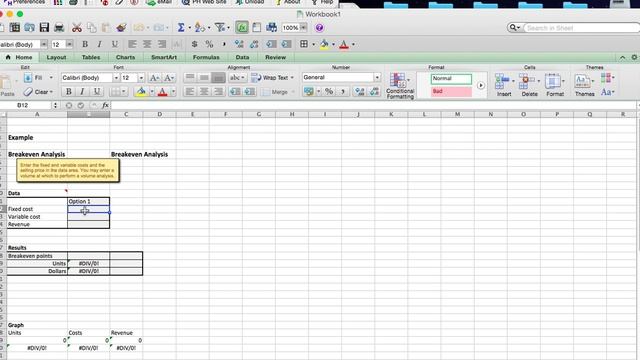Image resolution: width=640 pixels, height=360 pixels.
Task: Toggle Underline in the ribbon Font group
Action: click(97, 92)
